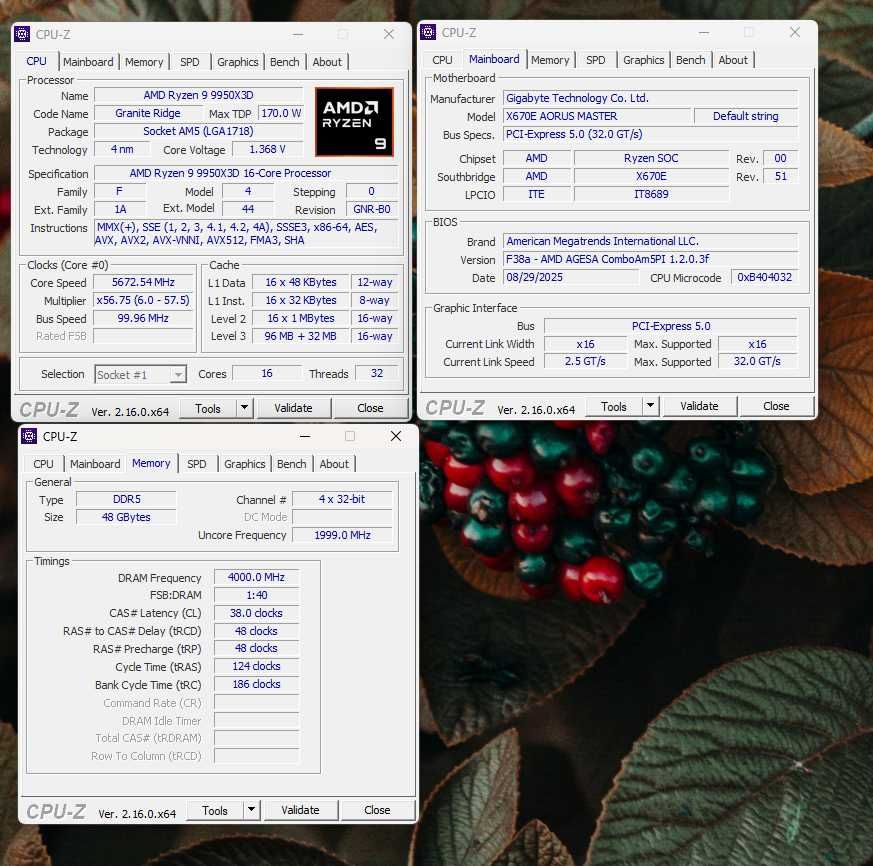Viewport: 873px width, 866px height.
Task: Switch to the CPU tab in the Memory window
Action: coord(43,464)
